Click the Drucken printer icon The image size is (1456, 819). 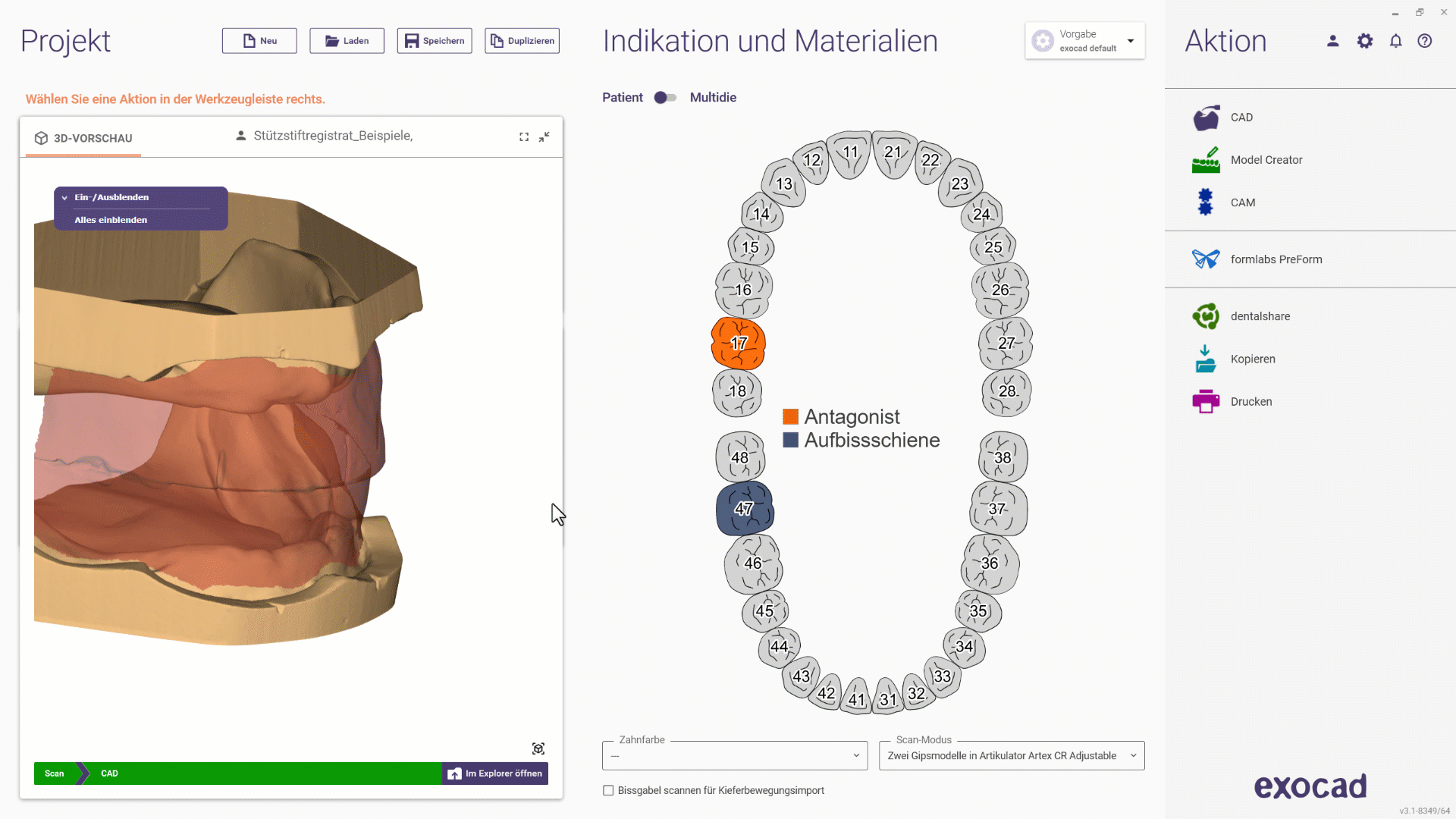[x=1206, y=401]
